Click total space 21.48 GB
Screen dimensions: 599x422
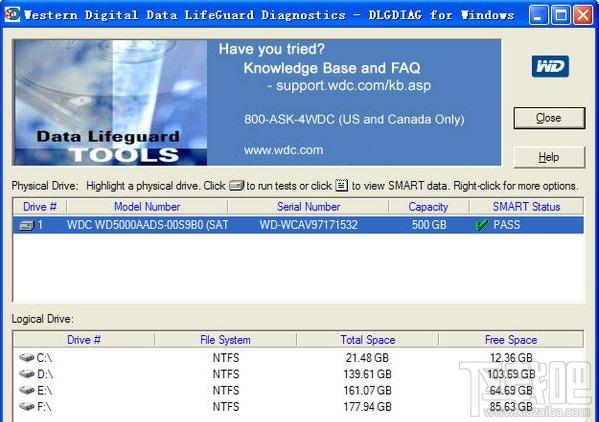(x=367, y=358)
